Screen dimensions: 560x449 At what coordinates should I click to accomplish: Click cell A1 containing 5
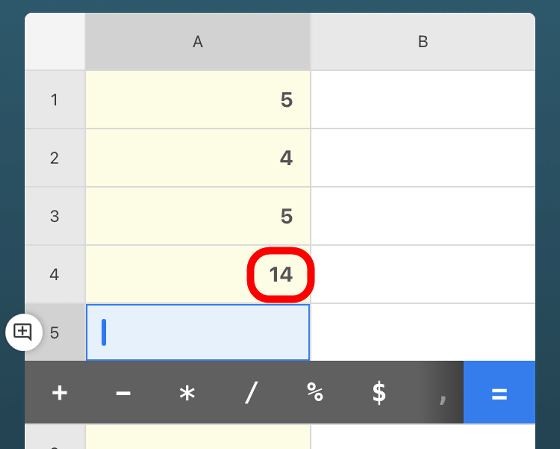click(x=198, y=100)
